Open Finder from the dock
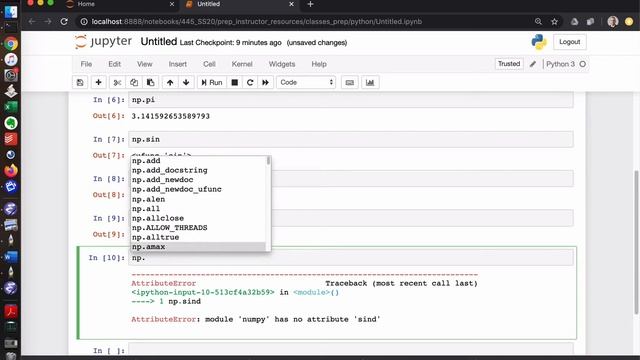This screenshot has width=640, height=360. coord(11,12)
